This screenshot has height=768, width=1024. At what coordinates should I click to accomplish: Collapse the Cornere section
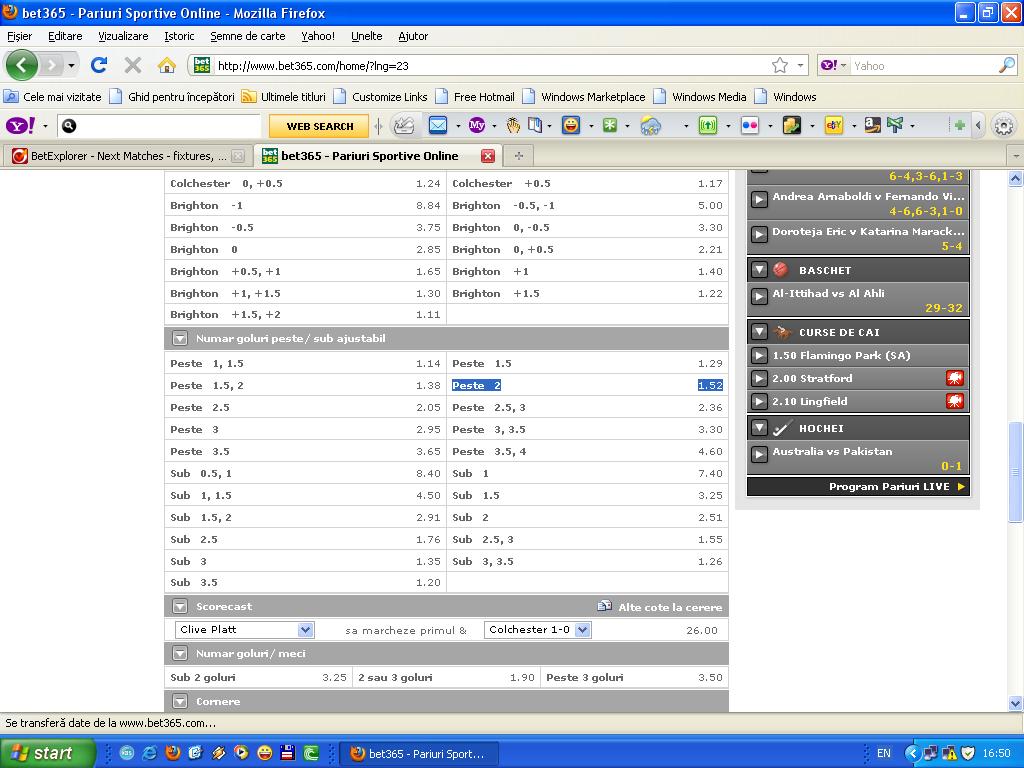coord(180,701)
